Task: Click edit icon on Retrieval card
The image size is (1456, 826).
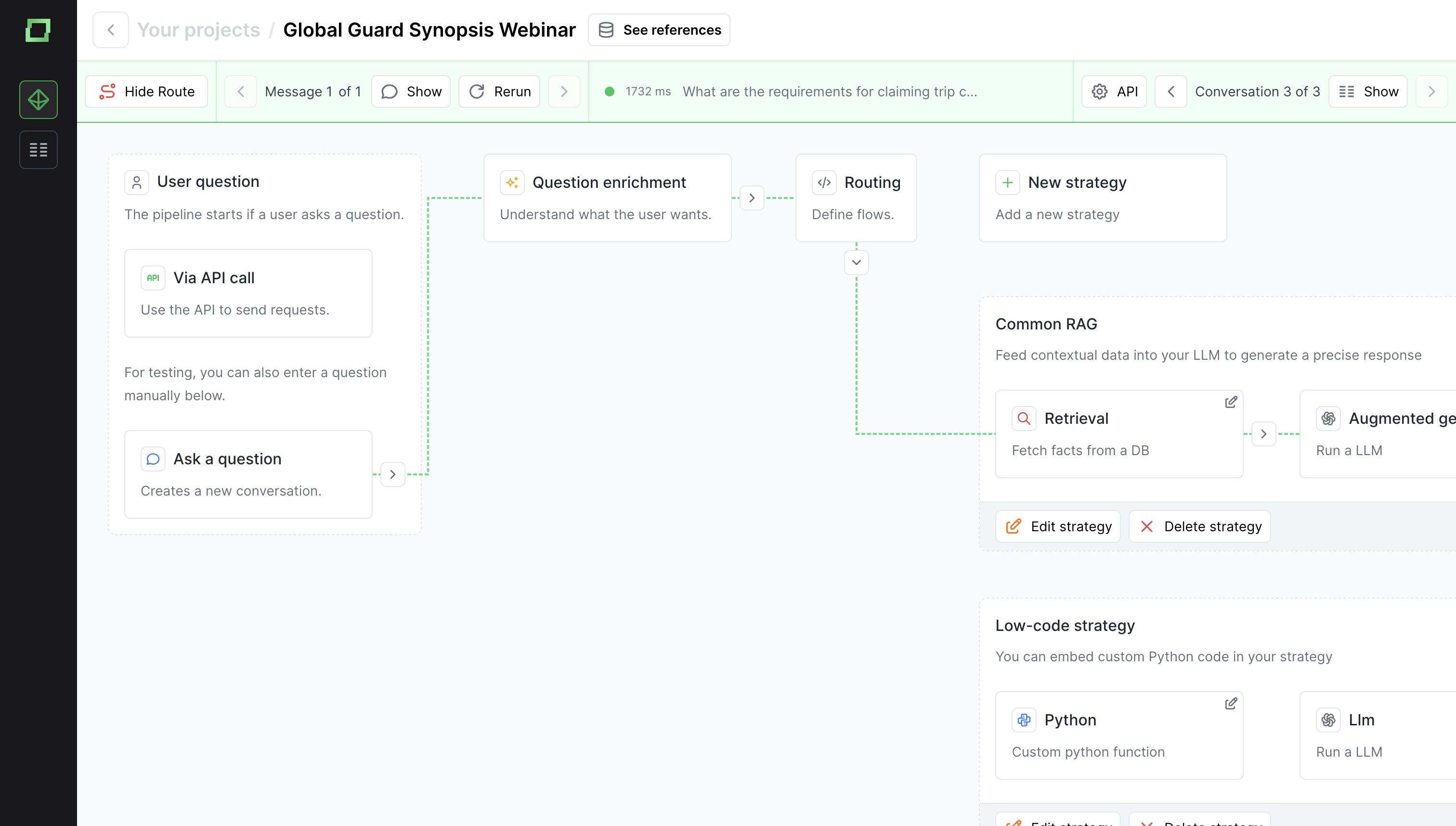Action: (x=1230, y=402)
